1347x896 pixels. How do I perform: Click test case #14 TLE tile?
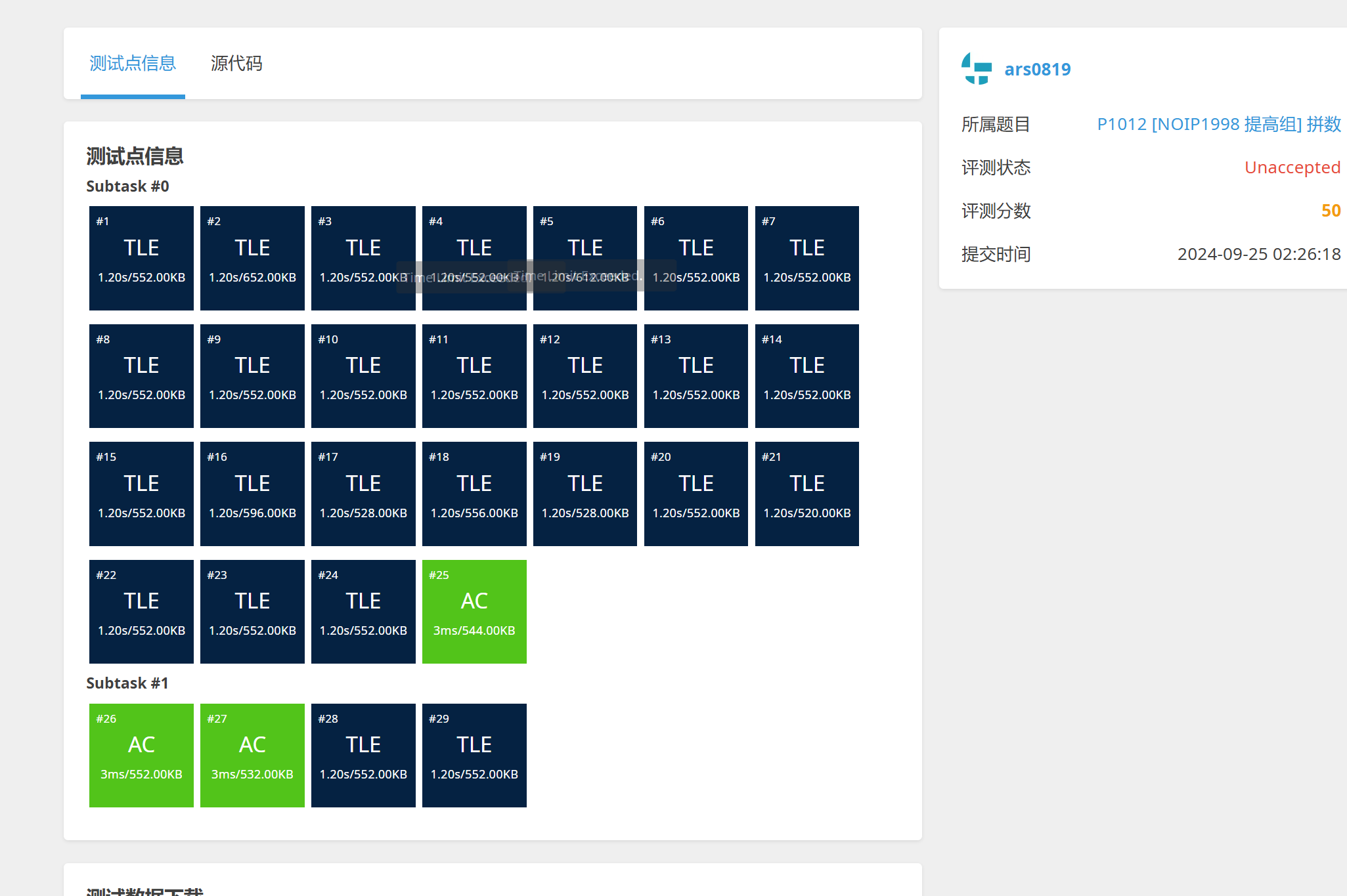[806, 375]
